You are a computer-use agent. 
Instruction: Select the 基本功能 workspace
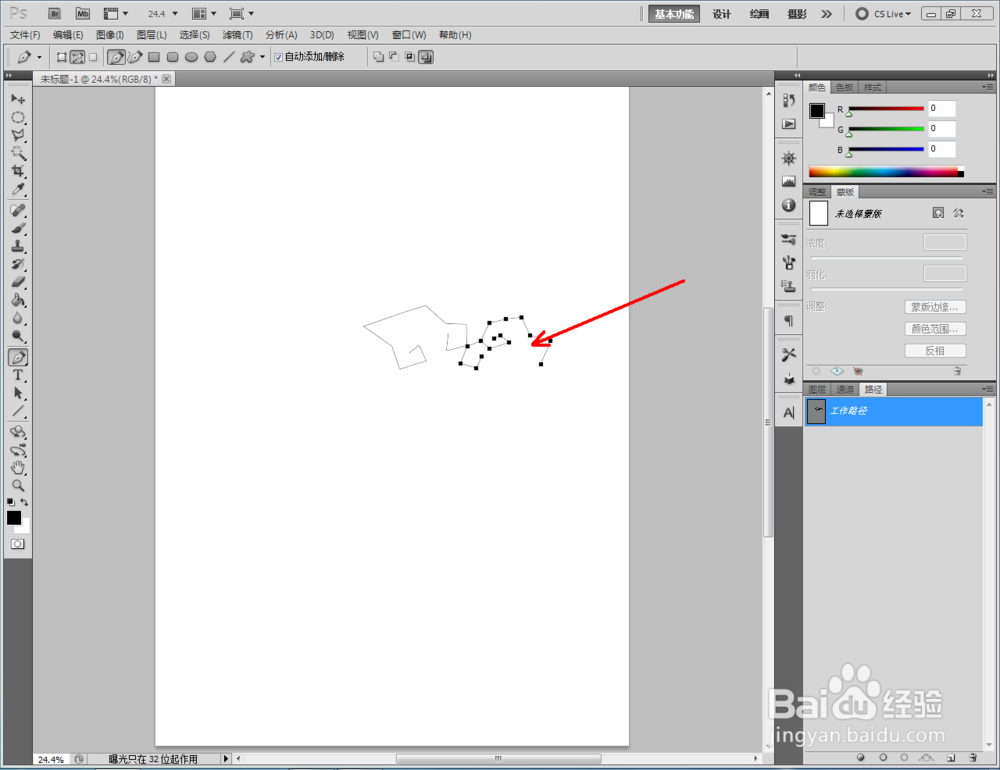click(x=673, y=14)
